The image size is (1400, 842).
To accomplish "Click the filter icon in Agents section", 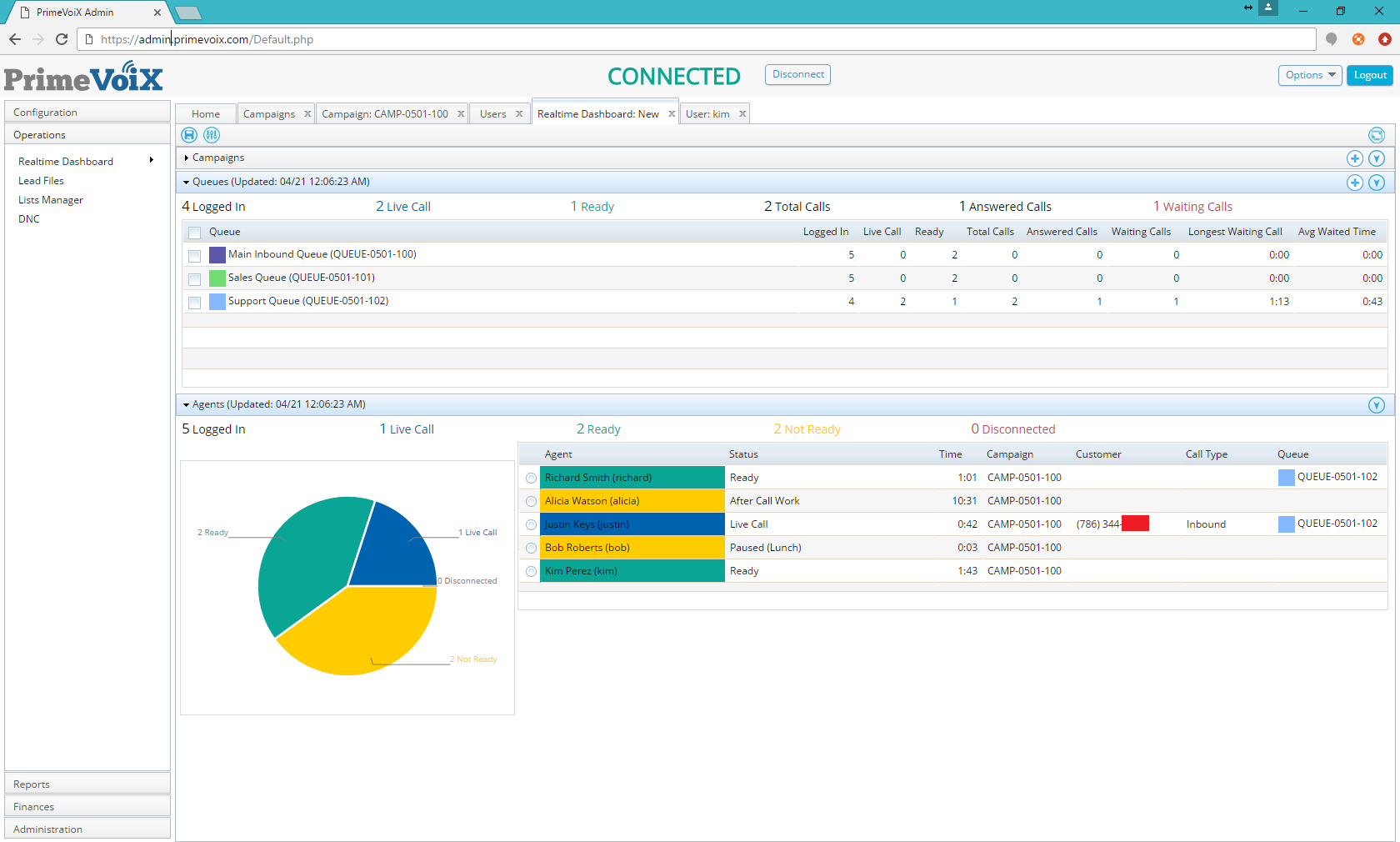I will point(1377,405).
